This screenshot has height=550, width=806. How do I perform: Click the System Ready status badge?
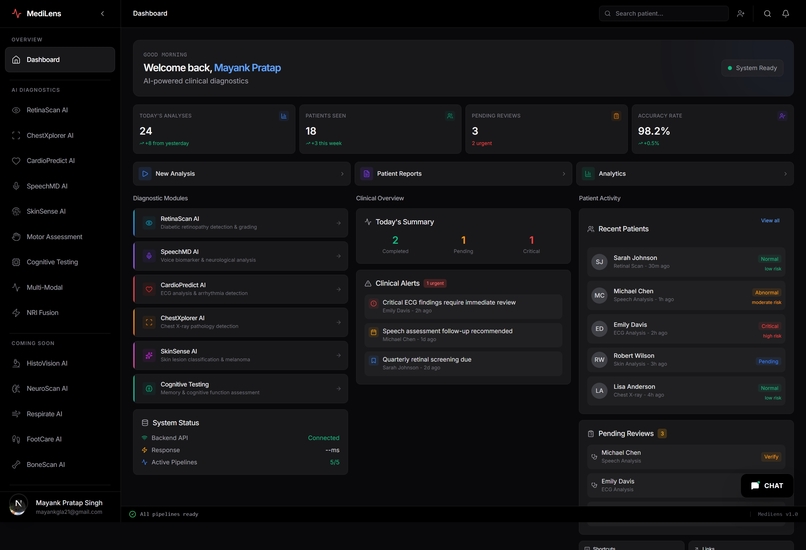753,68
